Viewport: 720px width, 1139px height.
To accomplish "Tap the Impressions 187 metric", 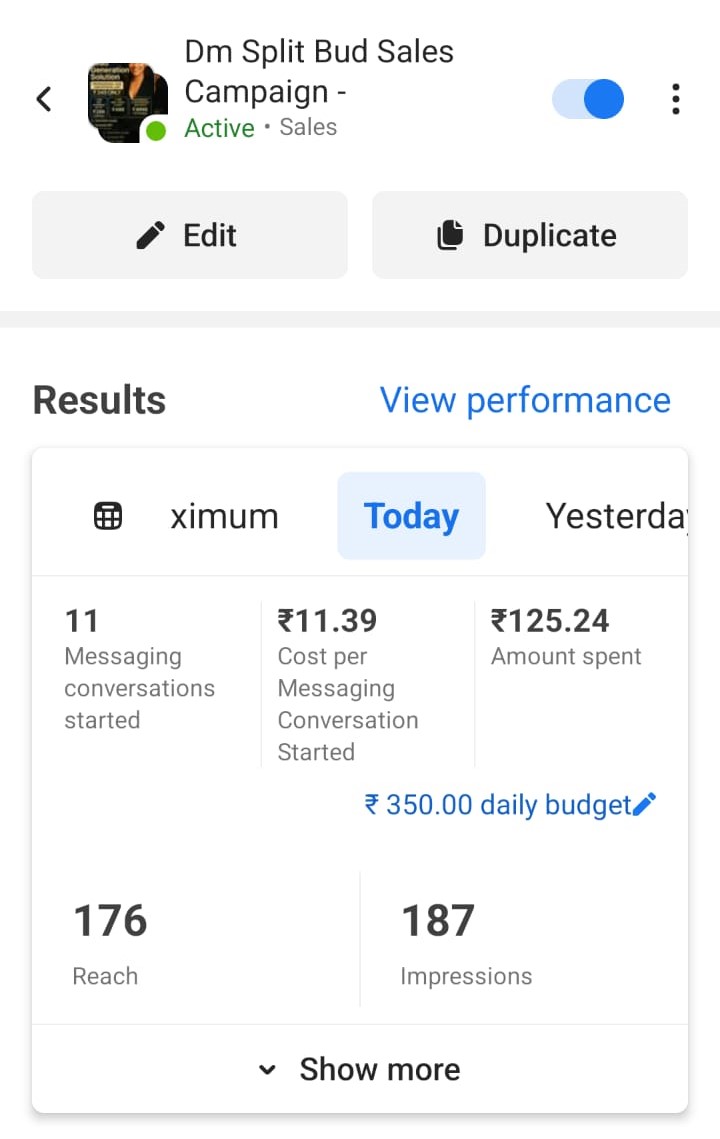I will (x=466, y=942).
